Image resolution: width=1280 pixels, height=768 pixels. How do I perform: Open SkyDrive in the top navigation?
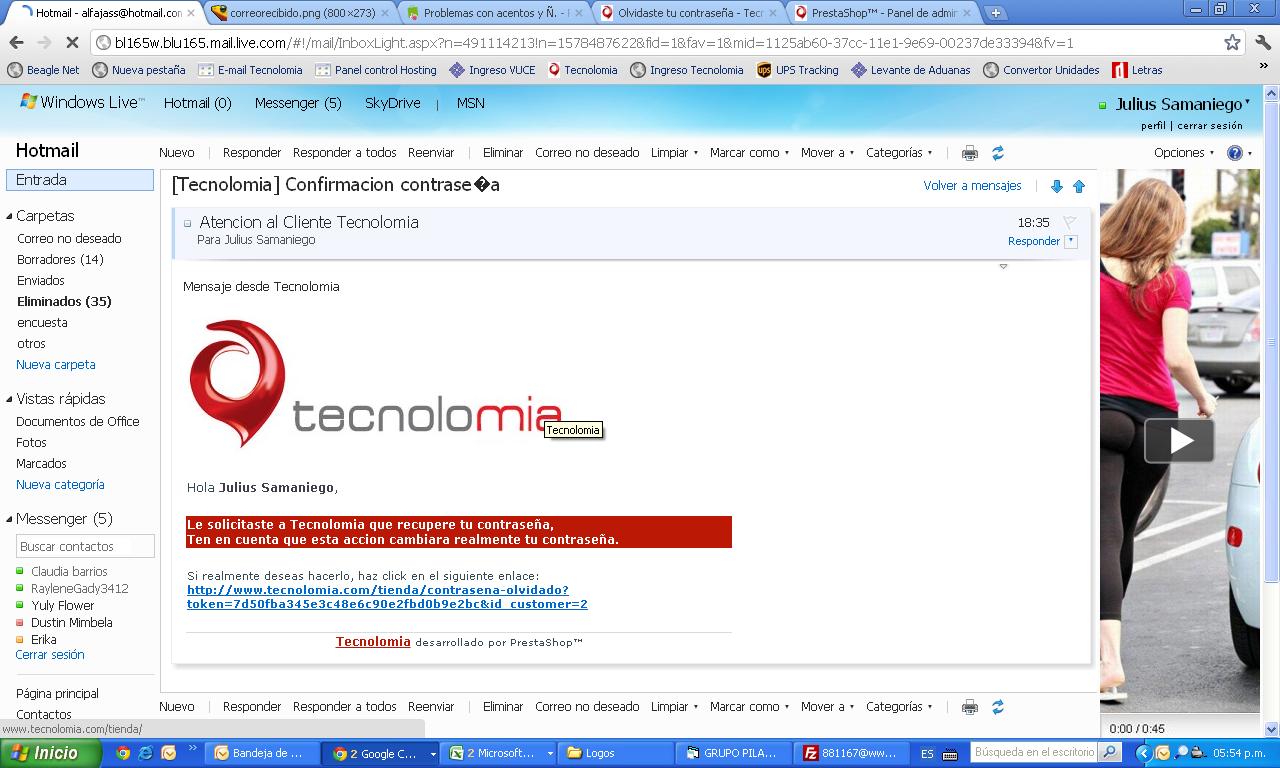click(x=392, y=103)
